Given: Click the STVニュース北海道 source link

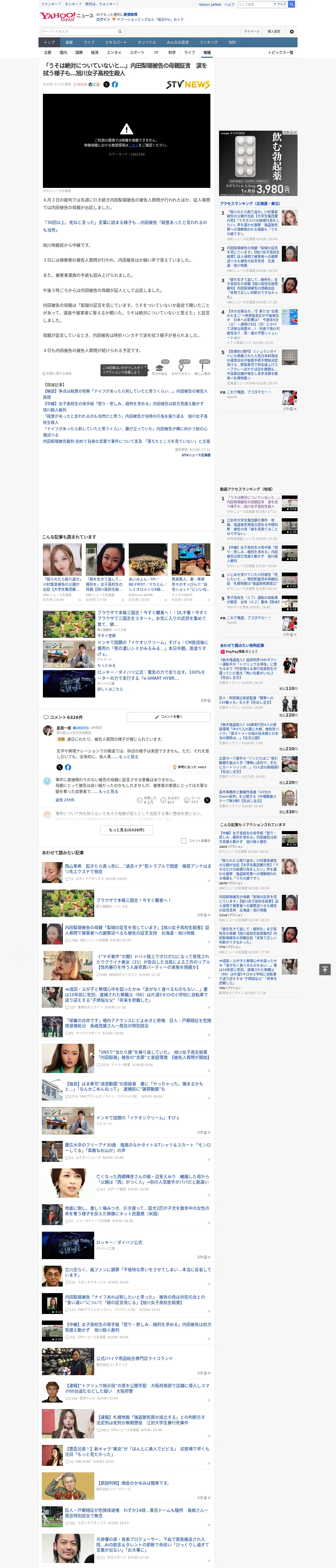Looking at the screenshot, I should click(x=196, y=455).
